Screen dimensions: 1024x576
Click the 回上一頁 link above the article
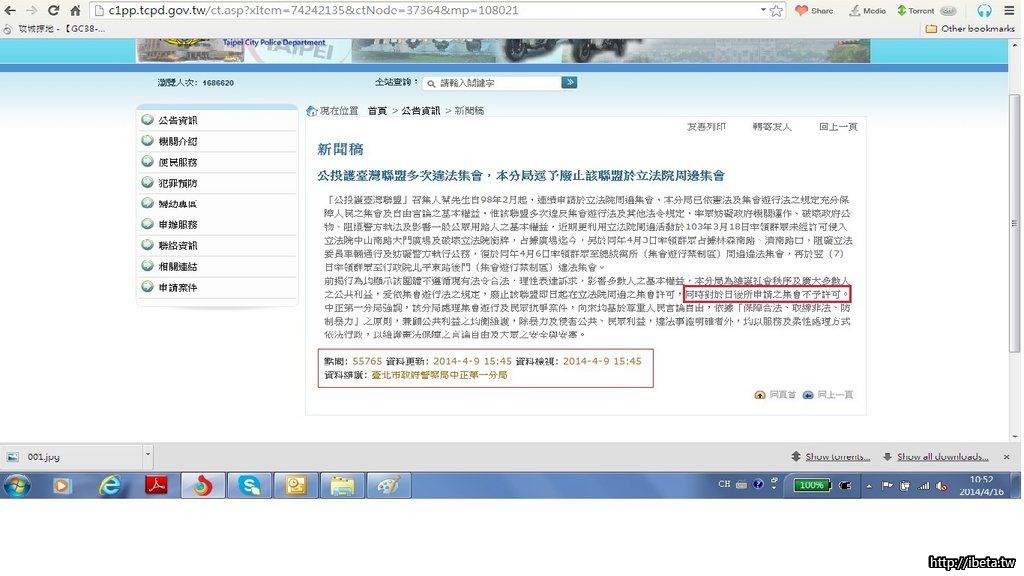tap(837, 127)
